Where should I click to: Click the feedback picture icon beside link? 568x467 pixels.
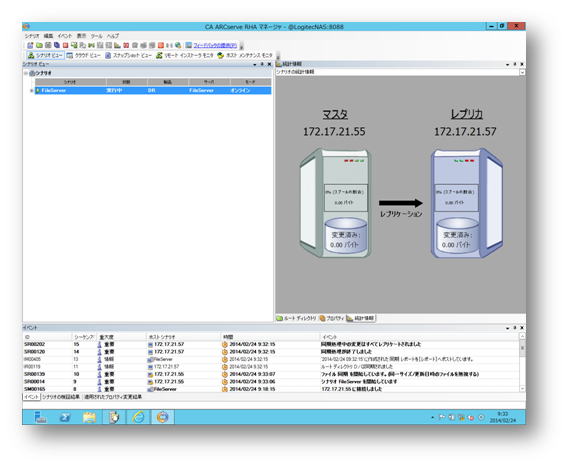[x=189, y=45]
